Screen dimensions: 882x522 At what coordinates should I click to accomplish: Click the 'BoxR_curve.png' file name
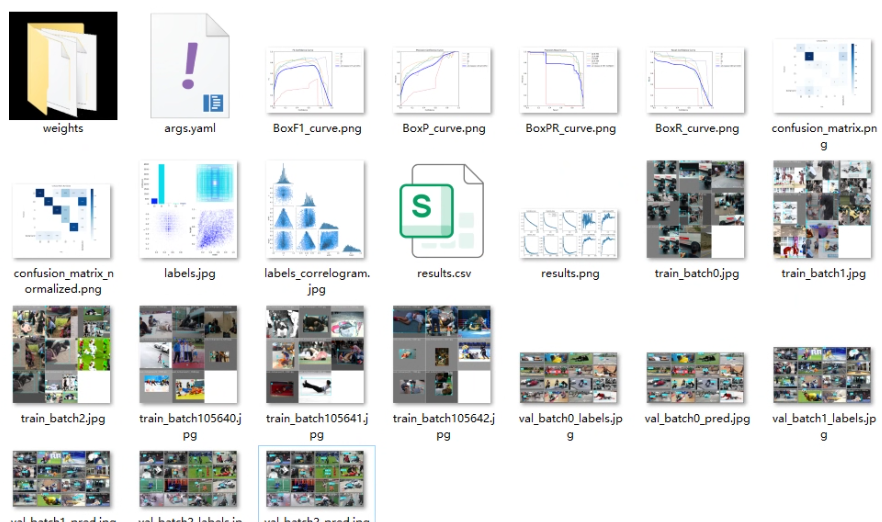point(697,128)
